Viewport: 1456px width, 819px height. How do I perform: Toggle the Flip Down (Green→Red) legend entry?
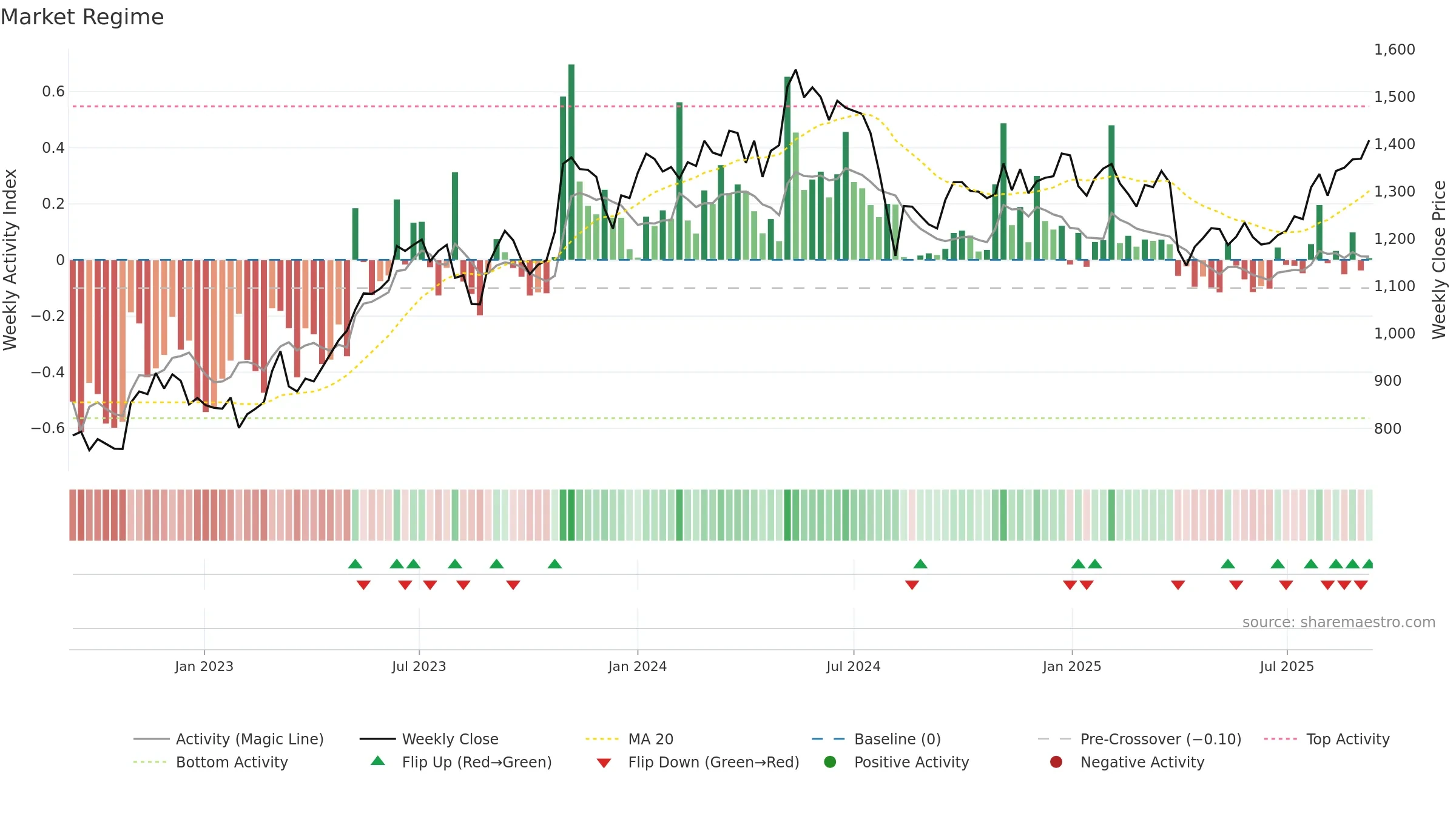tap(698, 762)
